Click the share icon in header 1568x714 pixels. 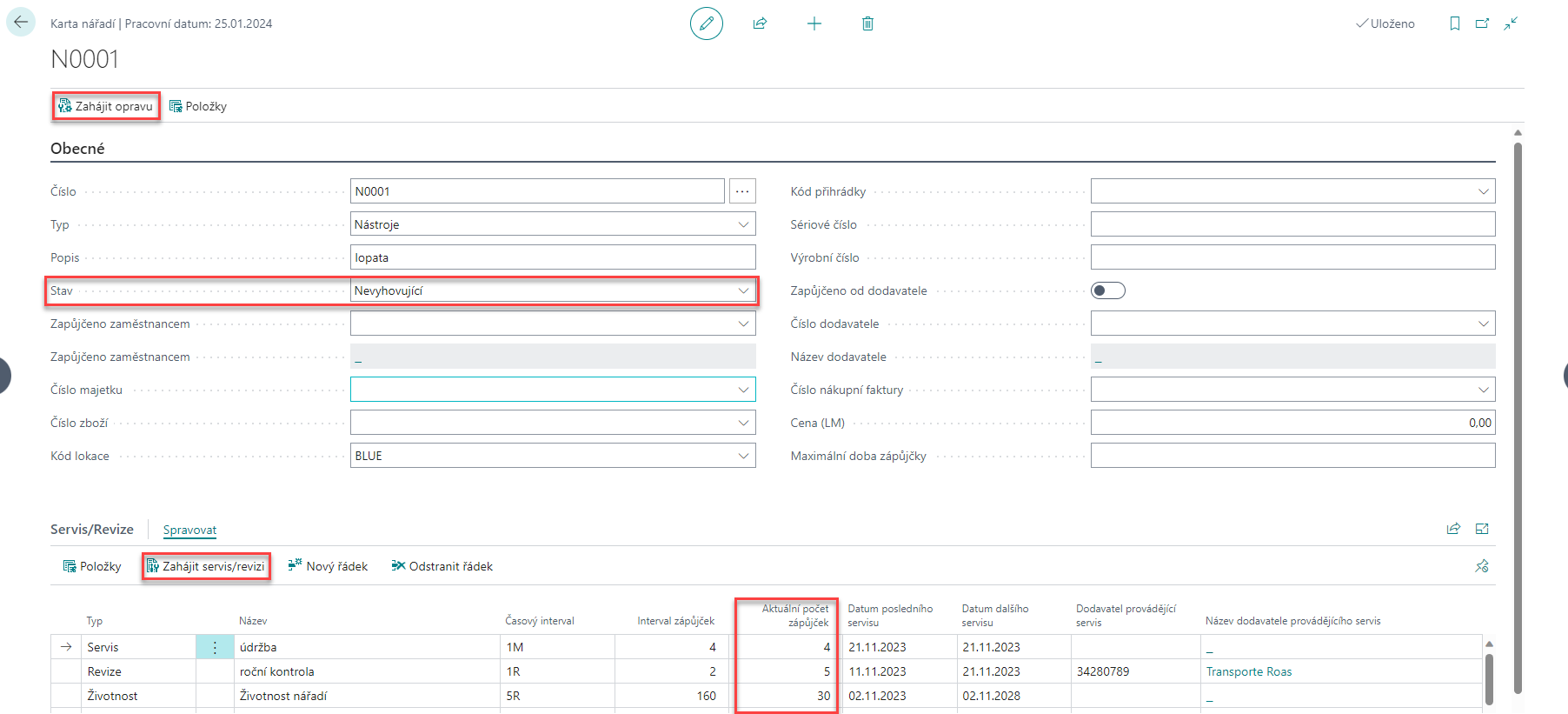pyautogui.click(x=760, y=23)
